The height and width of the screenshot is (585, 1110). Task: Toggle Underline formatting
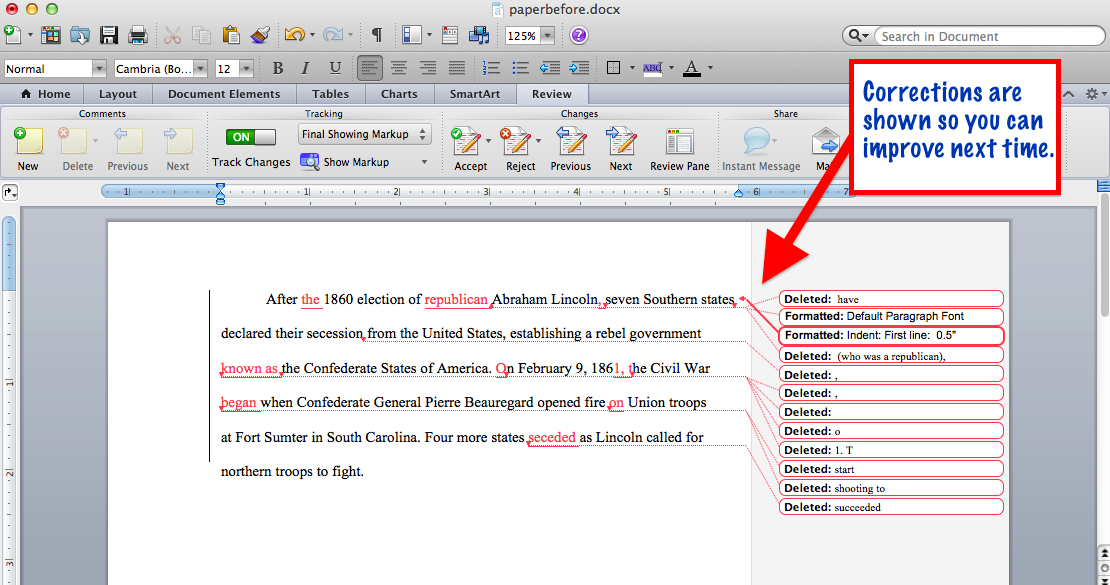coord(335,68)
